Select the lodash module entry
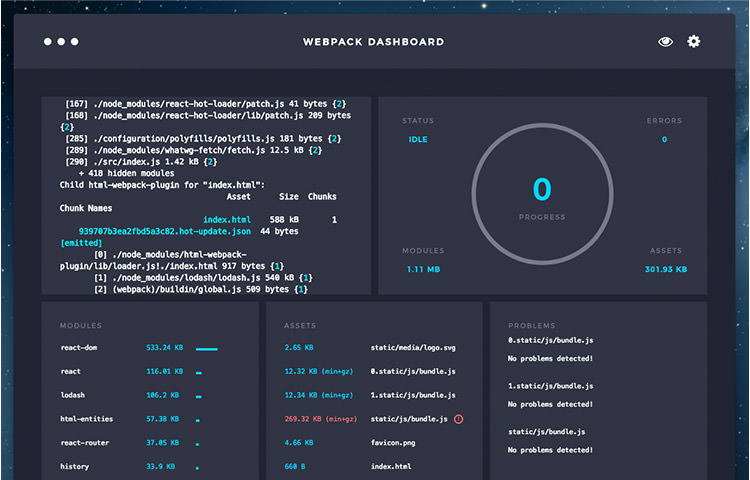This screenshot has width=750, height=480. 72,395
